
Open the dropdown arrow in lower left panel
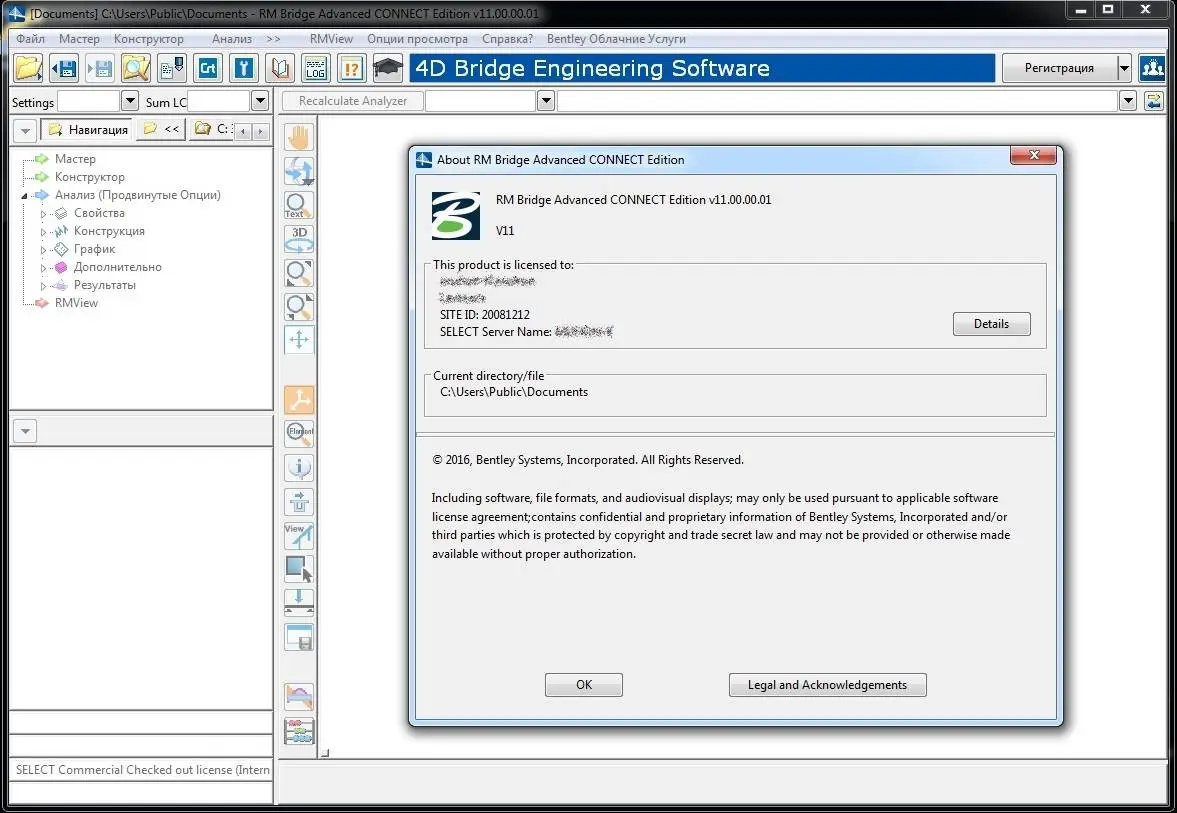(x=25, y=431)
